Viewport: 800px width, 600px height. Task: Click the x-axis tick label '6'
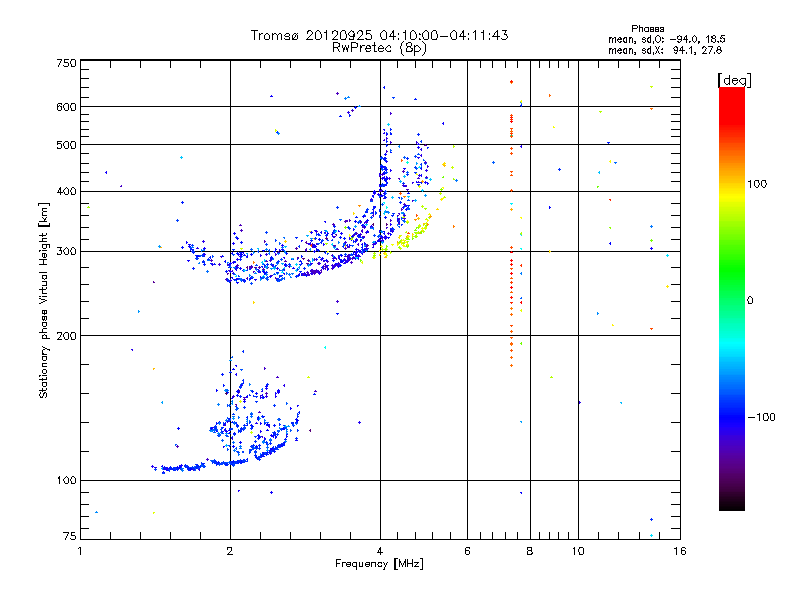(467, 551)
